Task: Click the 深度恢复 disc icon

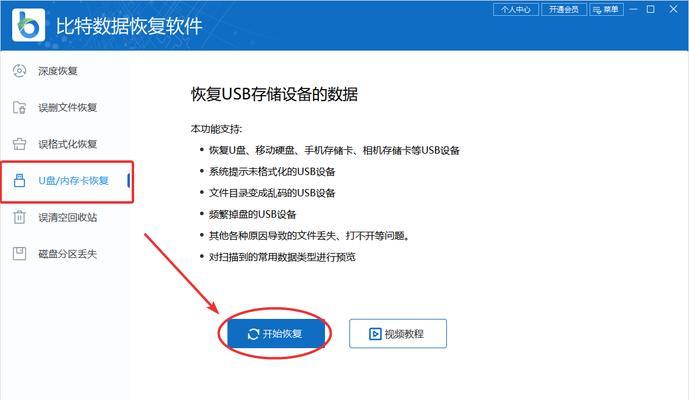Action: coord(19,71)
